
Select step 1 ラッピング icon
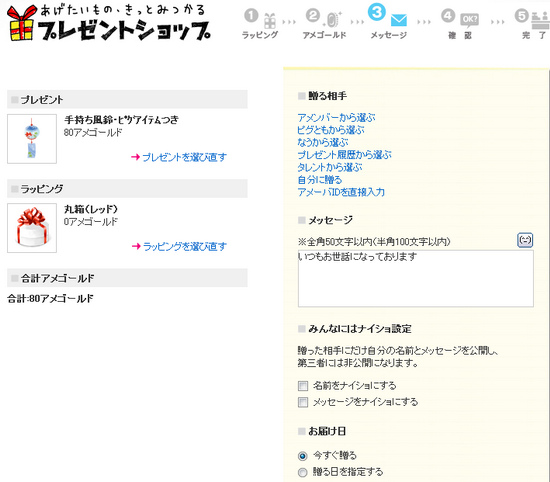[x=269, y=20]
